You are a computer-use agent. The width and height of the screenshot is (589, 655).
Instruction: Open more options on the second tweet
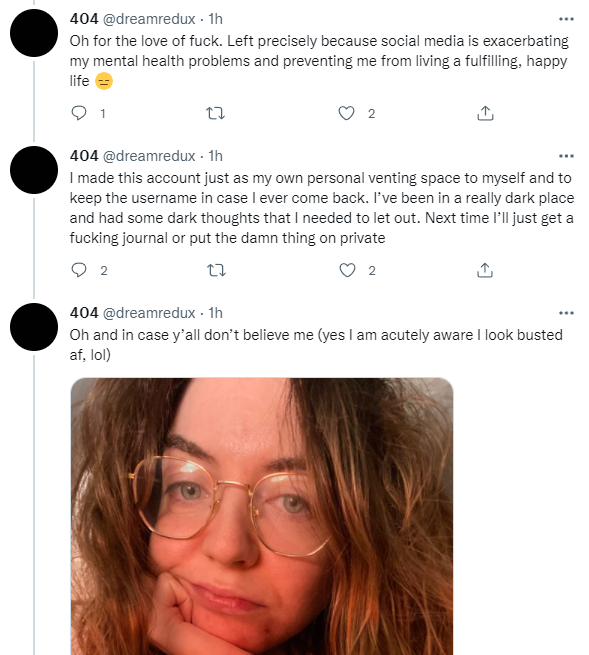click(566, 156)
